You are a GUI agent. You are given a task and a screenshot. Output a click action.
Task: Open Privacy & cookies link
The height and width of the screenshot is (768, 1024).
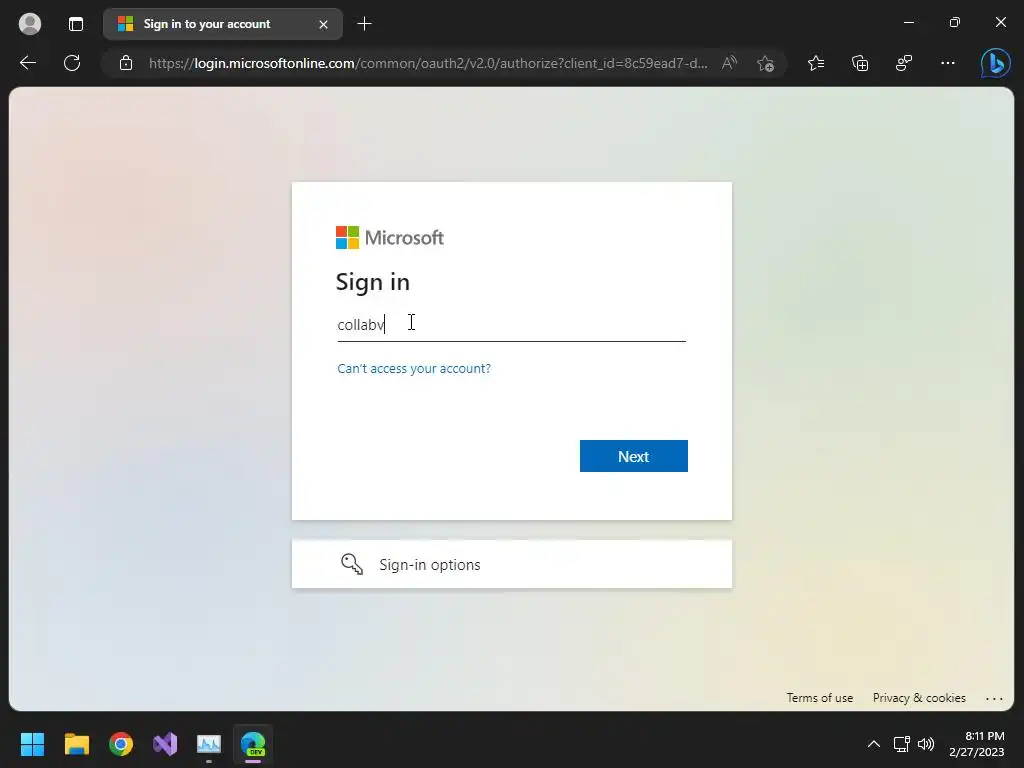919,697
